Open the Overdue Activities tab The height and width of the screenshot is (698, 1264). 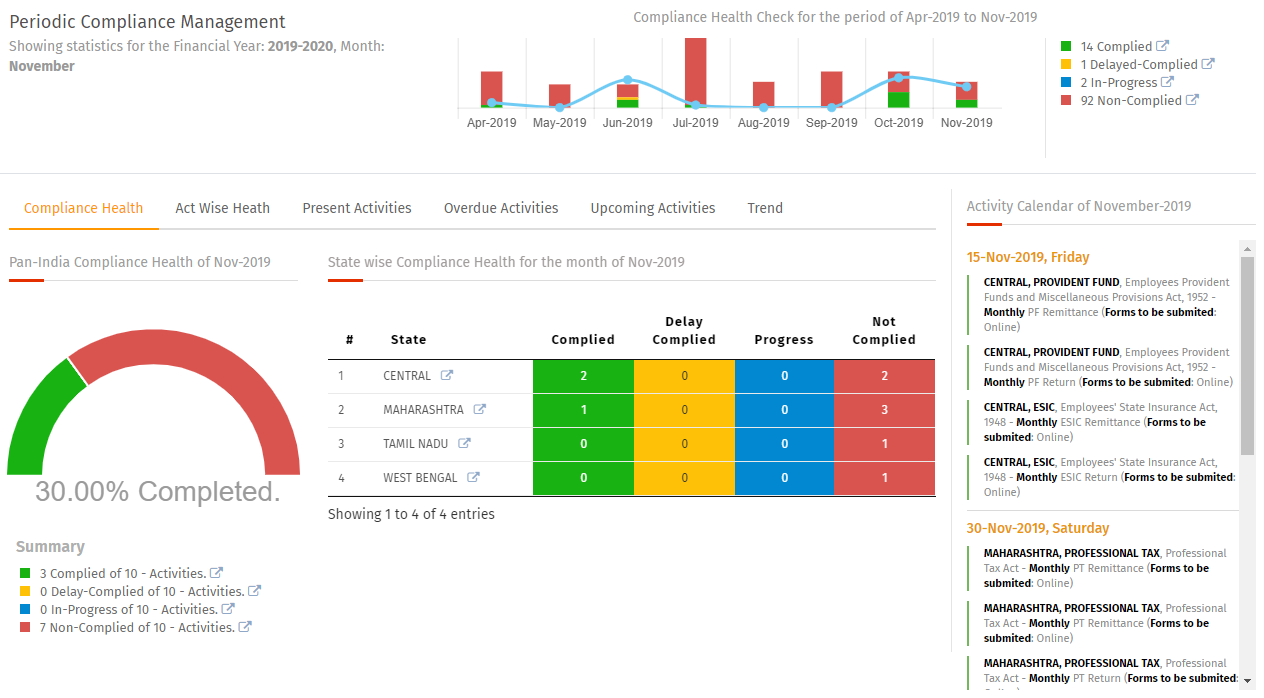[500, 208]
